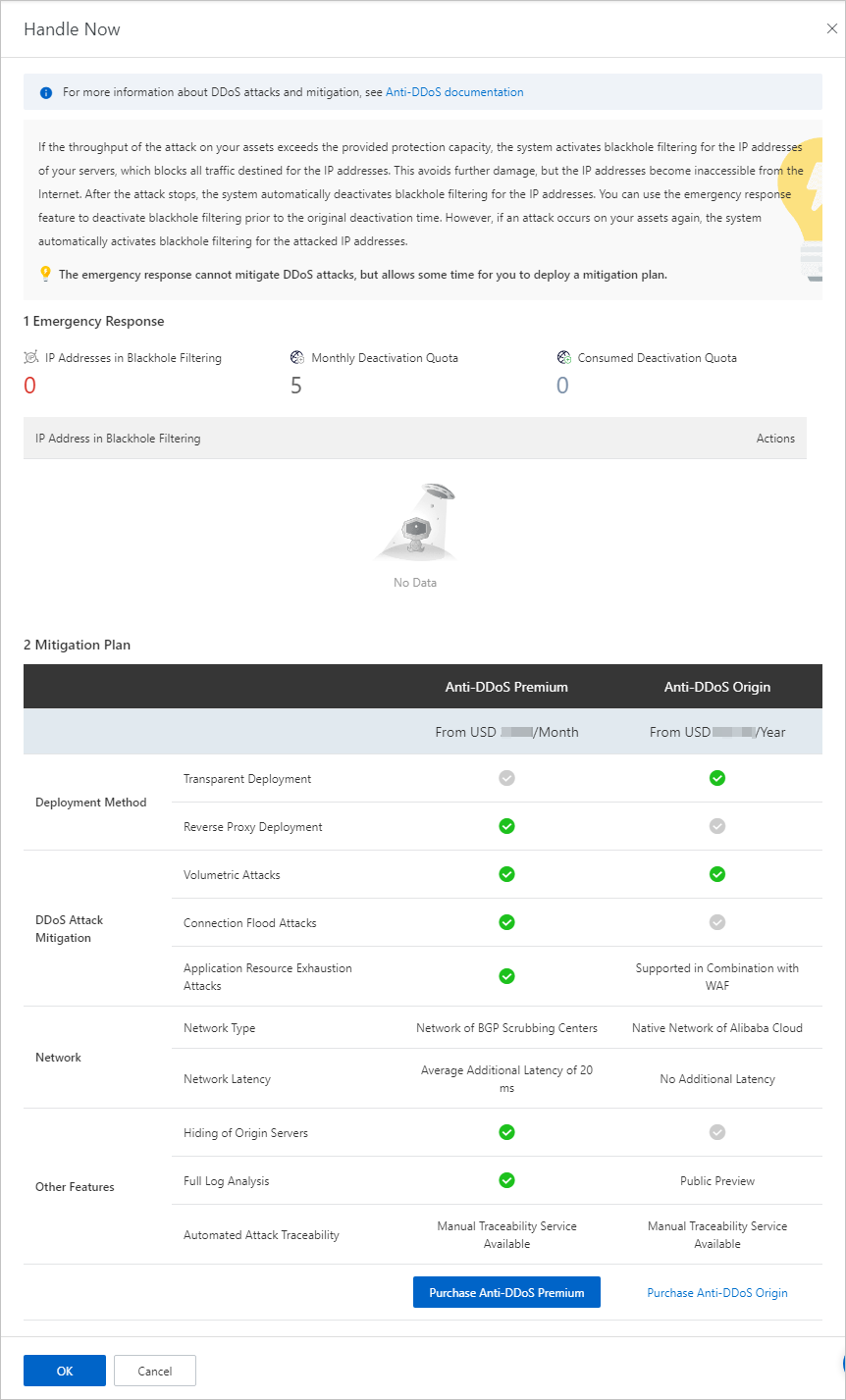Click the 'Reverse Proxy Deployment' row label

click(253, 827)
